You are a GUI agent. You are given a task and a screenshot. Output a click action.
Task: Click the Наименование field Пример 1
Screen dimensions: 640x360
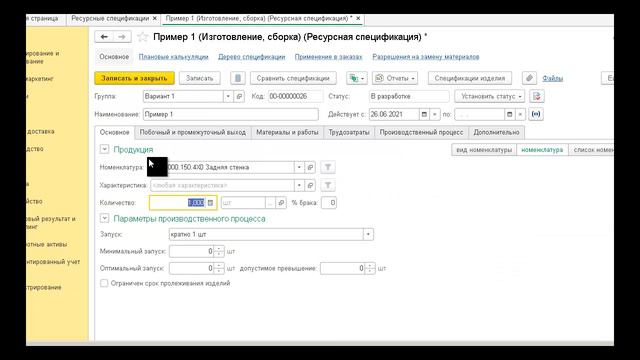231,114
